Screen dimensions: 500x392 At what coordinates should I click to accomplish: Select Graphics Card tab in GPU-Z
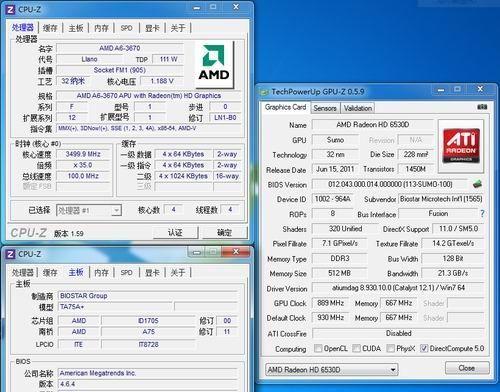pyautogui.click(x=286, y=107)
